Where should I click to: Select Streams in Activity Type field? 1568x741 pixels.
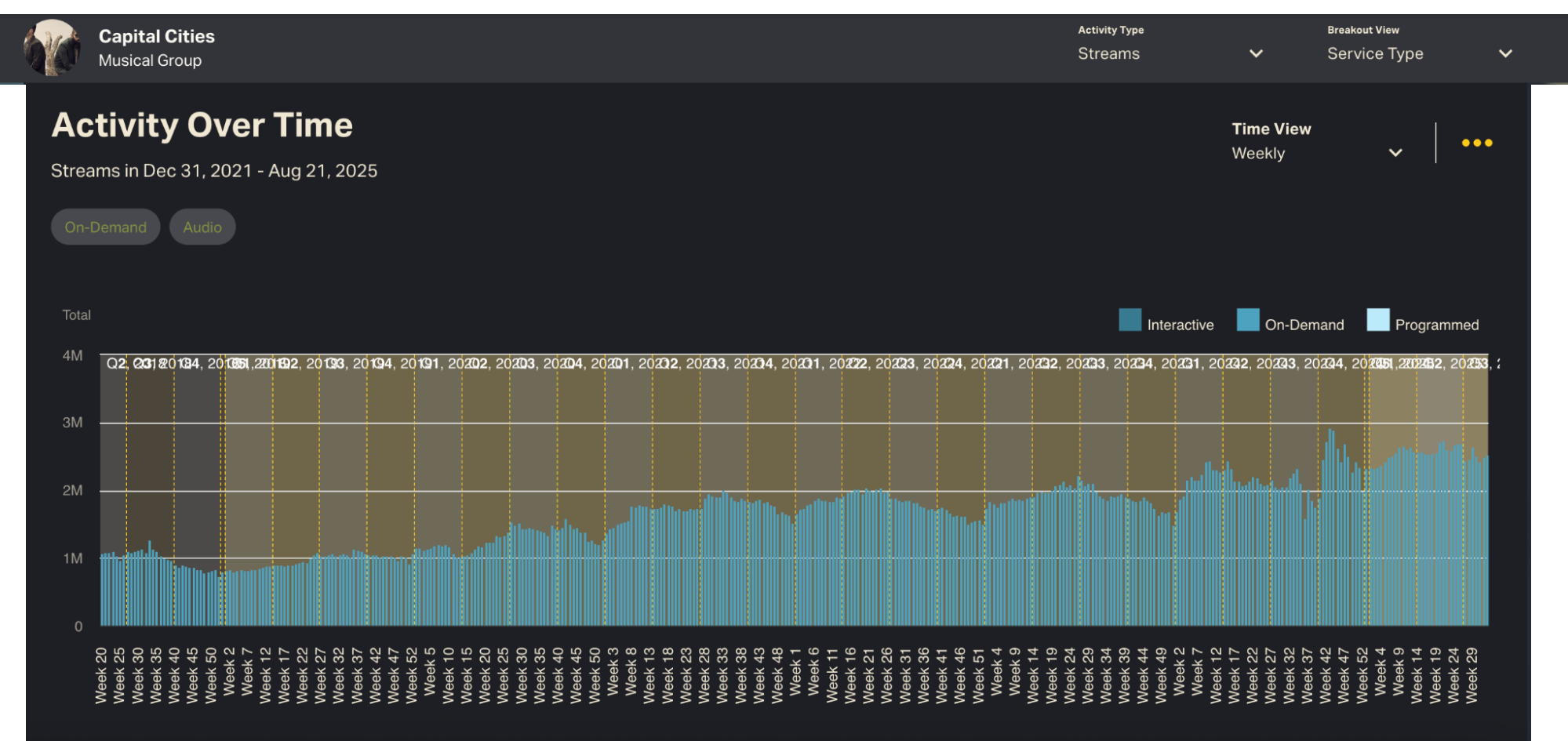pos(1108,53)
